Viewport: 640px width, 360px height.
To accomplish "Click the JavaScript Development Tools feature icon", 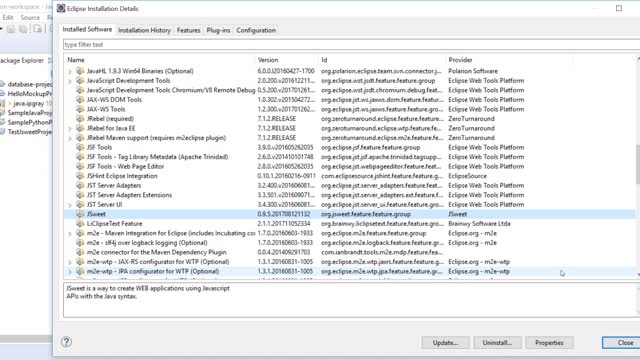I will [80, 80].
